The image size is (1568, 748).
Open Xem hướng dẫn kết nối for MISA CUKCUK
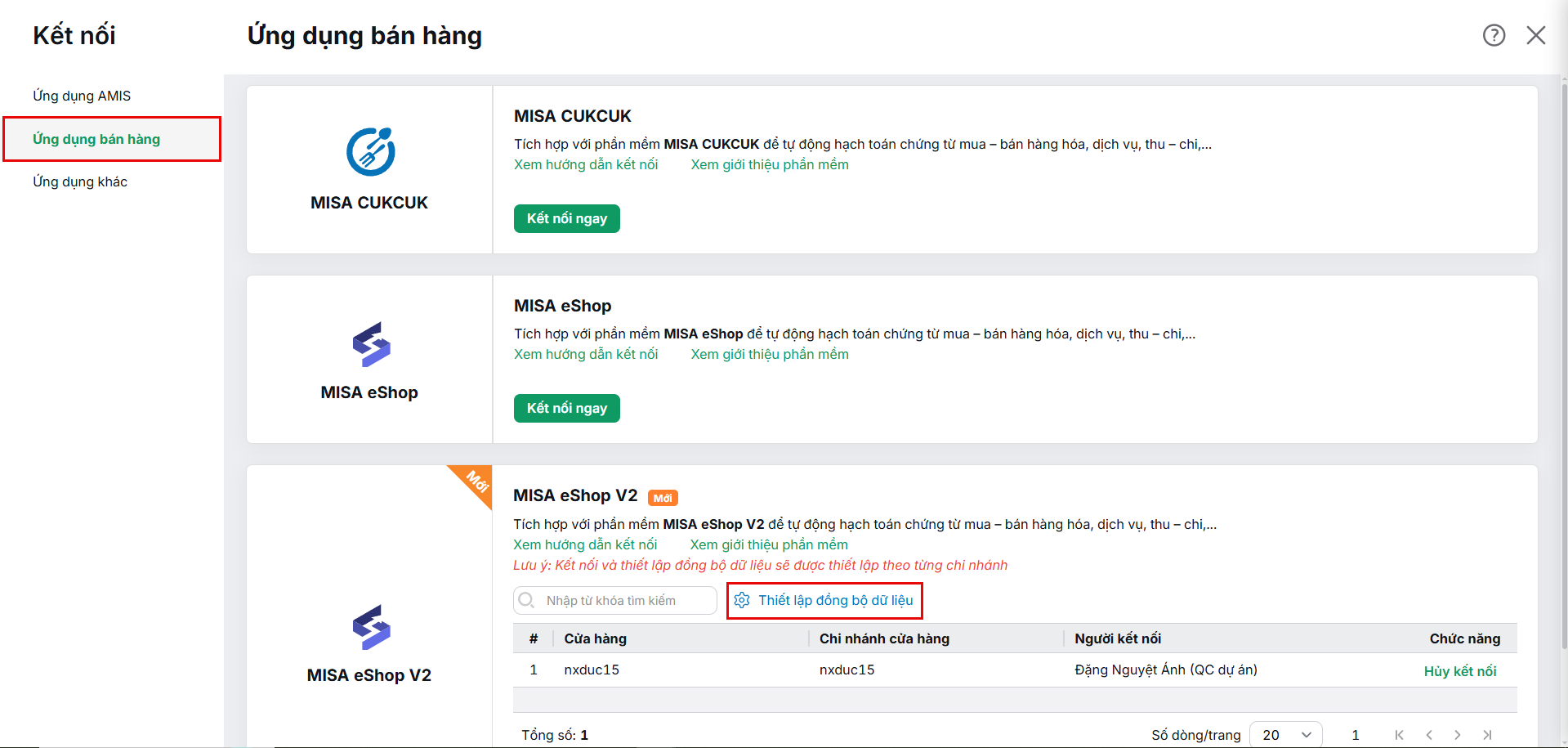click(x=586, y=164)
